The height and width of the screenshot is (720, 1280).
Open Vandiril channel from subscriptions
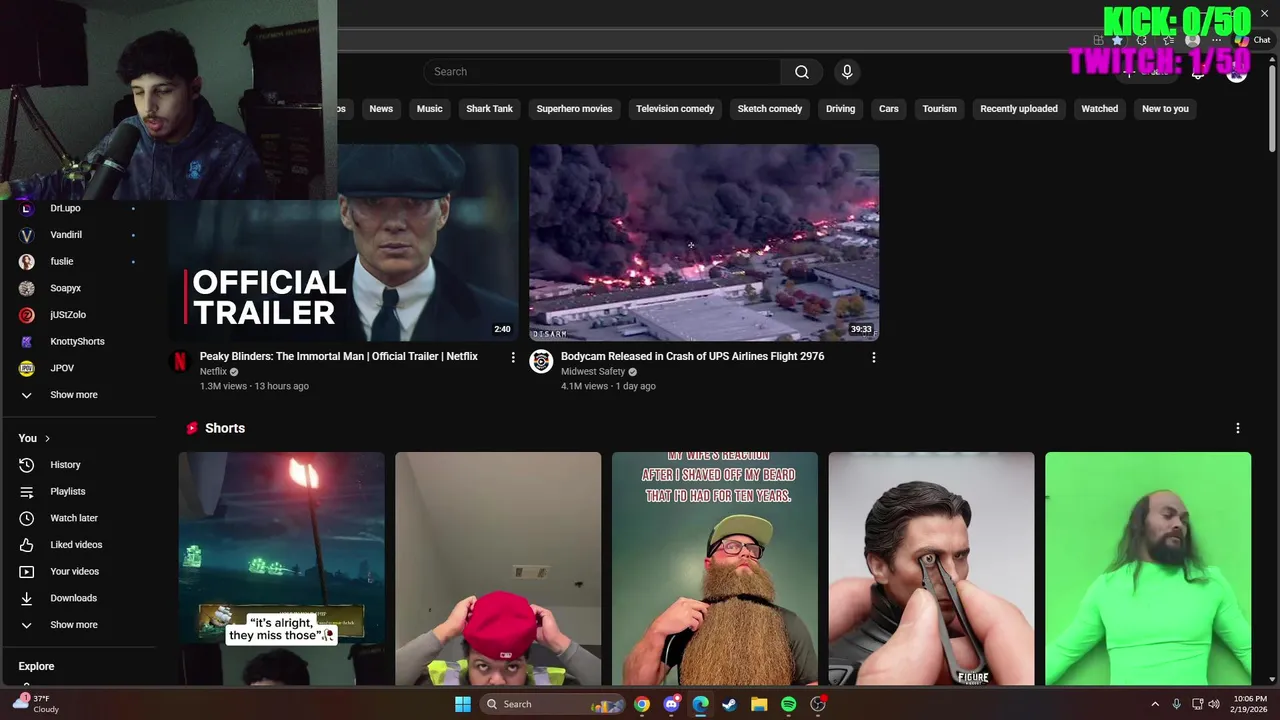(x=66, y=235)
